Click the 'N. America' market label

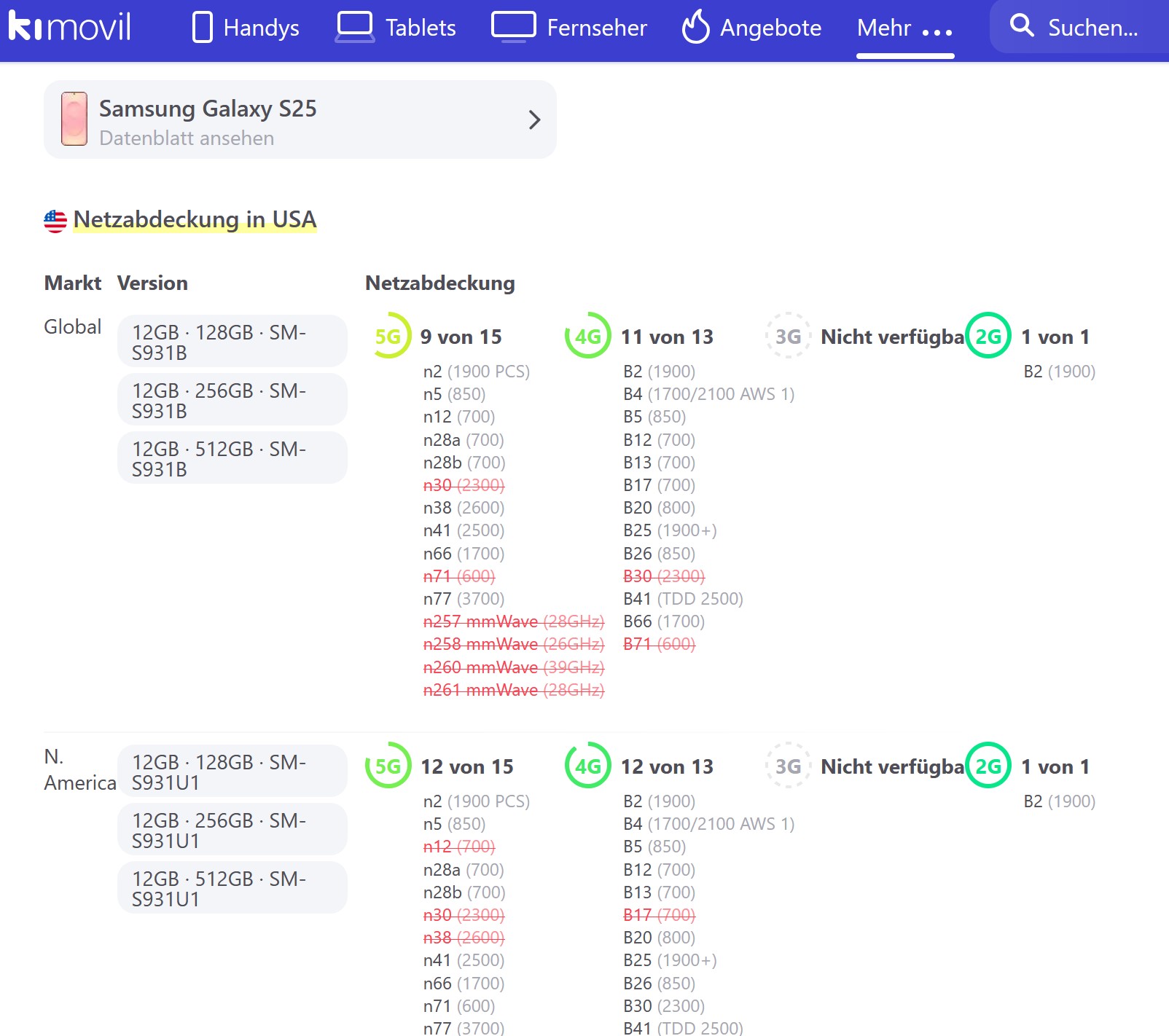click(80, 769)
